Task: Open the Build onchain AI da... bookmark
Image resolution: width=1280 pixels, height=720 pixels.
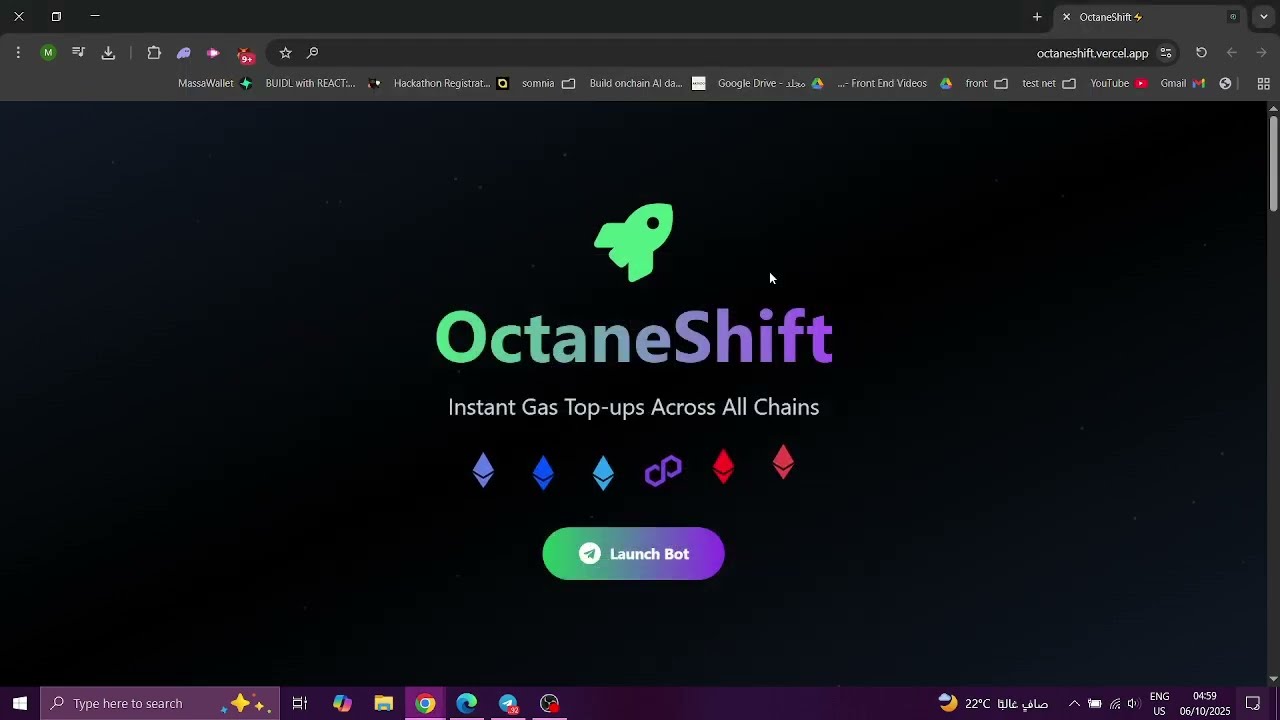Action: (647, 84)
